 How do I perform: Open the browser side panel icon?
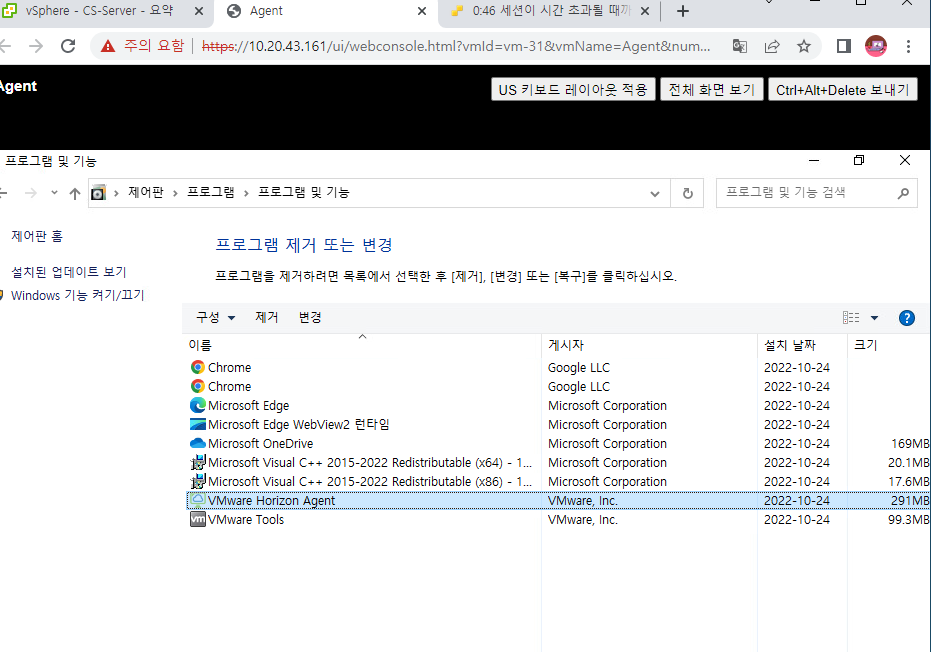pos(844,46)
